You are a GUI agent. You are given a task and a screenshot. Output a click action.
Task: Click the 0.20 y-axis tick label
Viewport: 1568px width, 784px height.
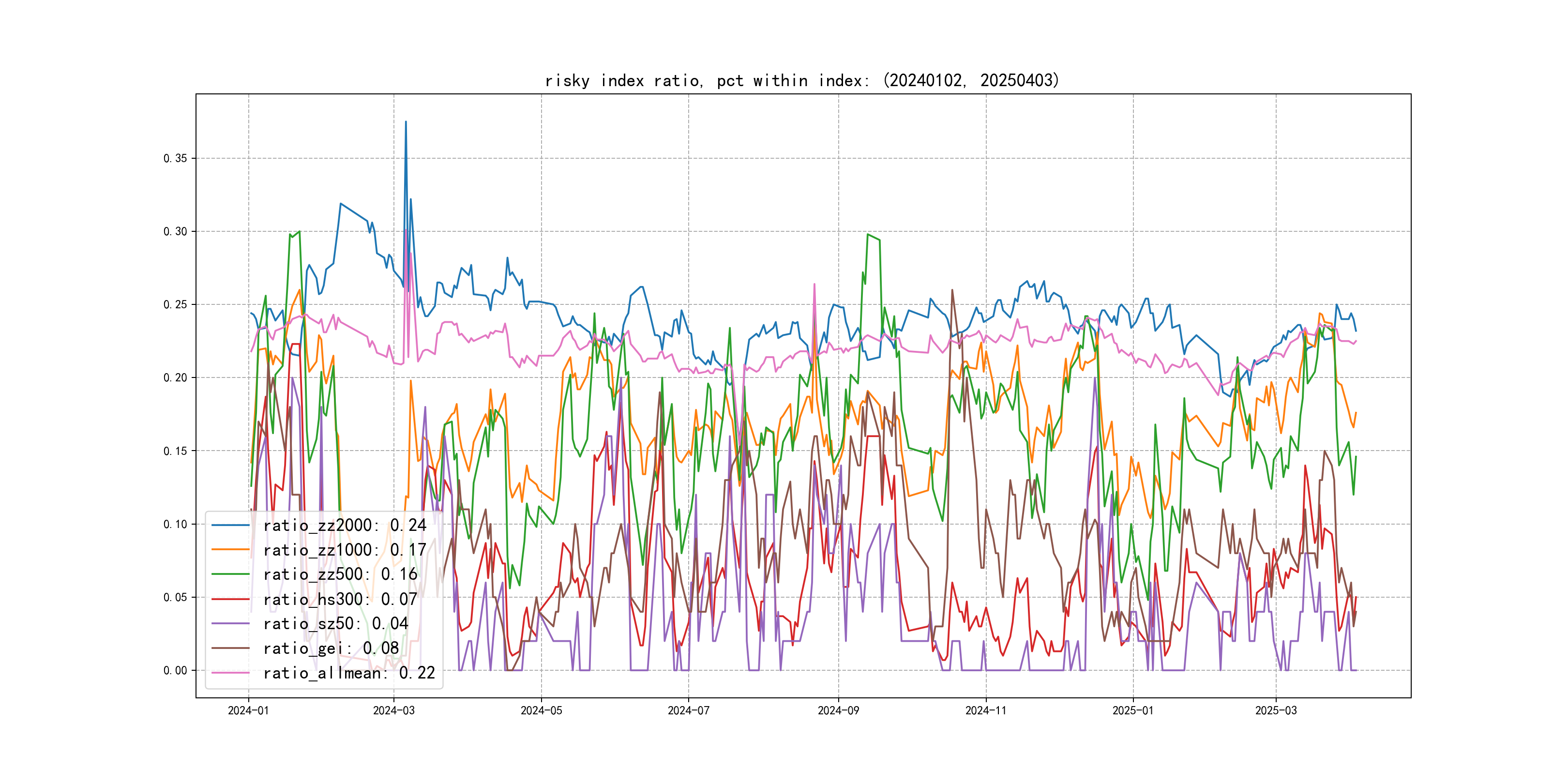pyautogui.click(x=175, y=377)
